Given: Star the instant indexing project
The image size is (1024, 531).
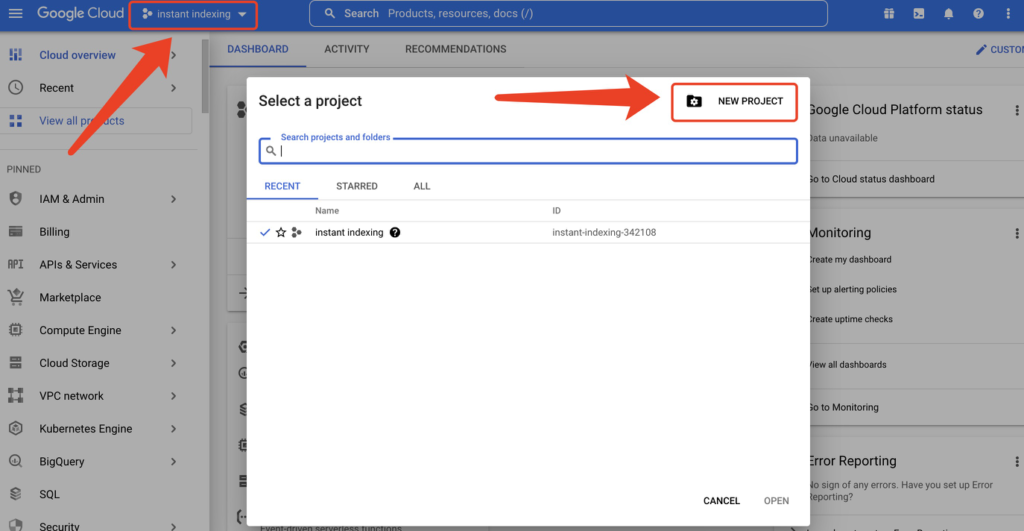Looking at the screenshot, I should [281, 233].
